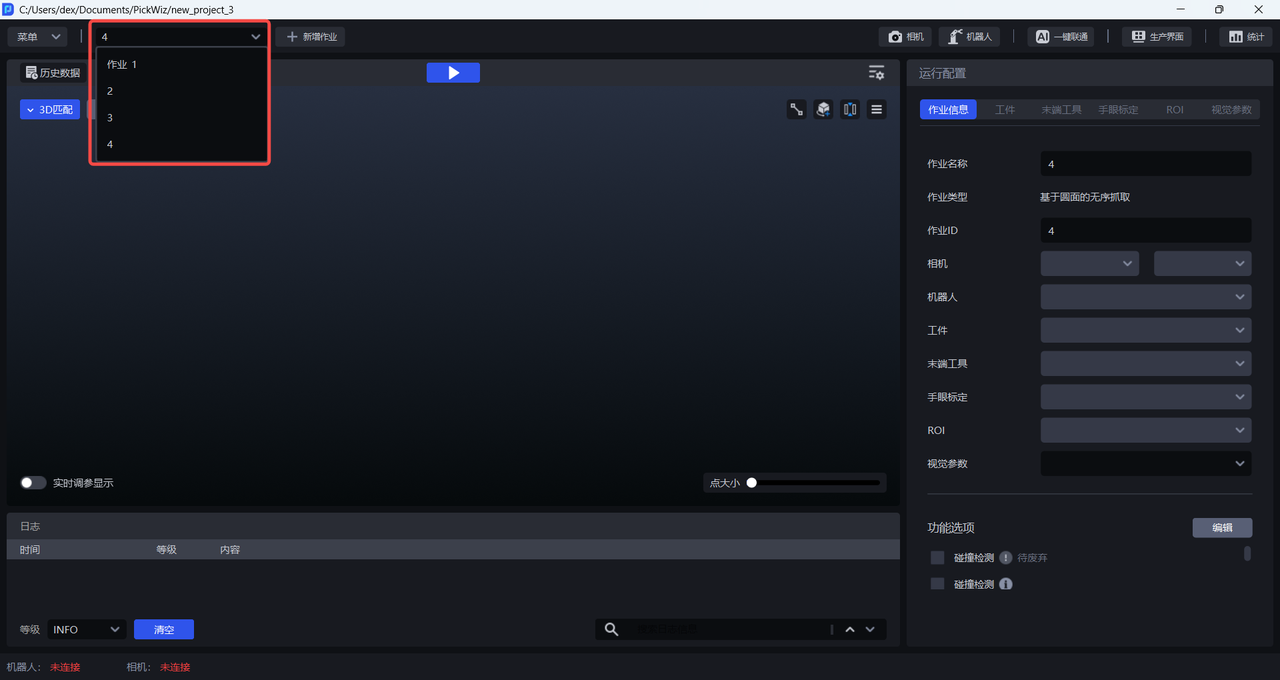Enable the second 碰撞检测 checkbox
The height and width of the screenshot is (680, 1280).
pyautogui.click(x=937, y=583)
